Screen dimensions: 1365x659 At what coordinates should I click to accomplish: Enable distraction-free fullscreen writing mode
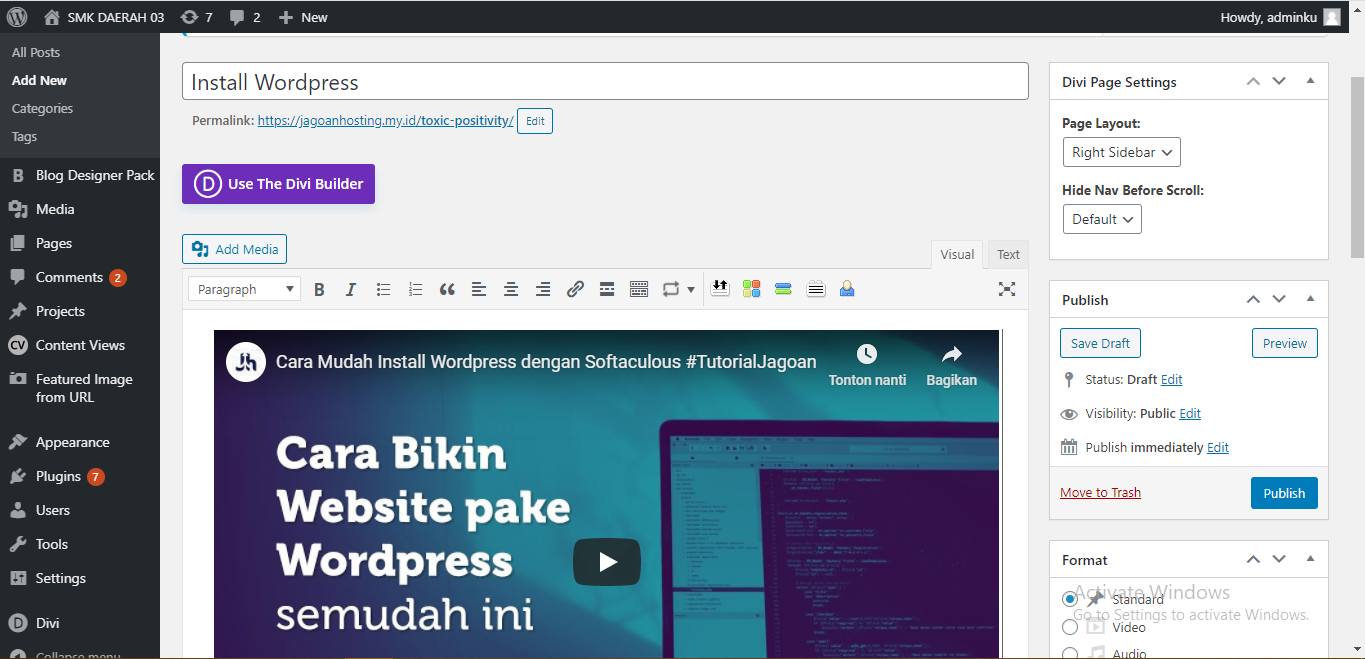point(1007,289)
